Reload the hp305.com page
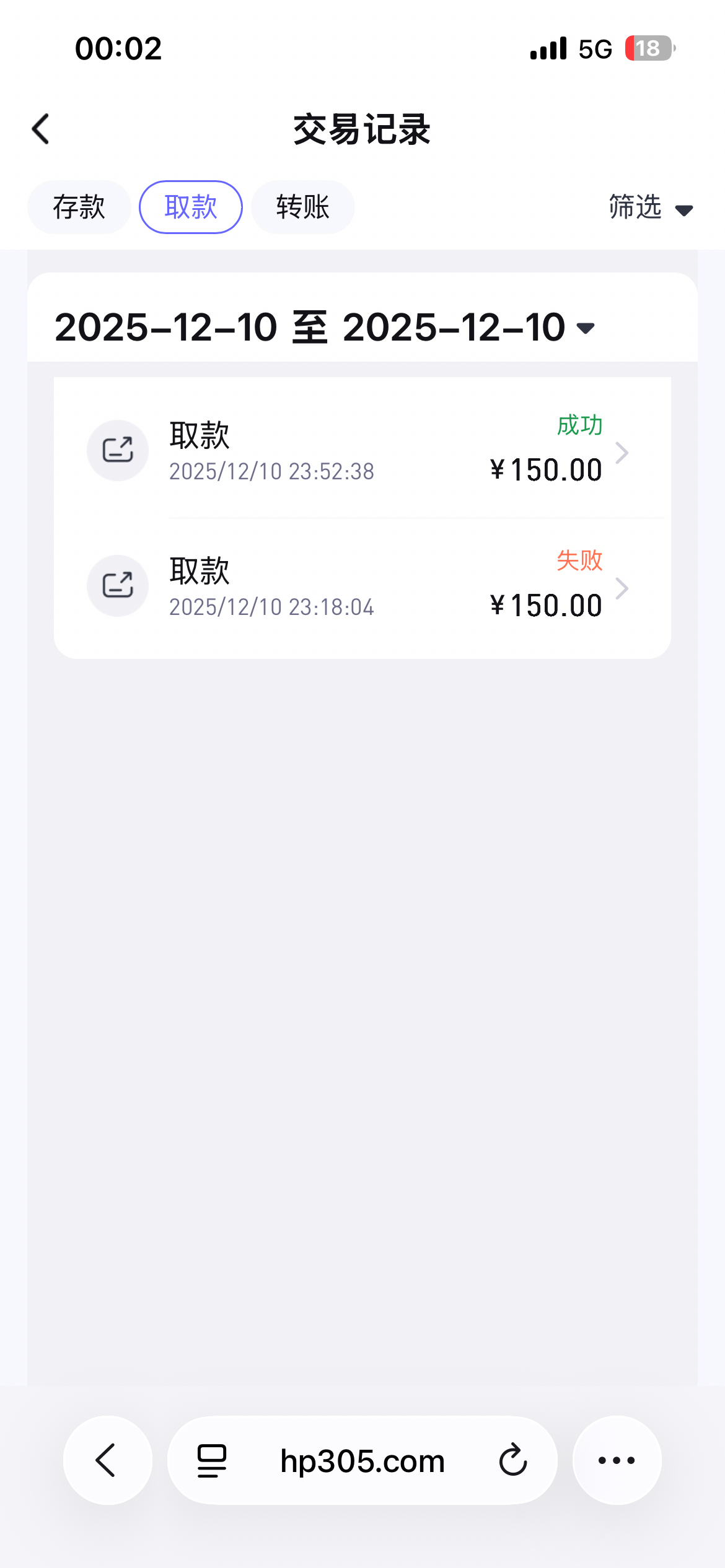Image resolution: width=725 pixels, height=1568 pixels. [x=513, y=1460]
